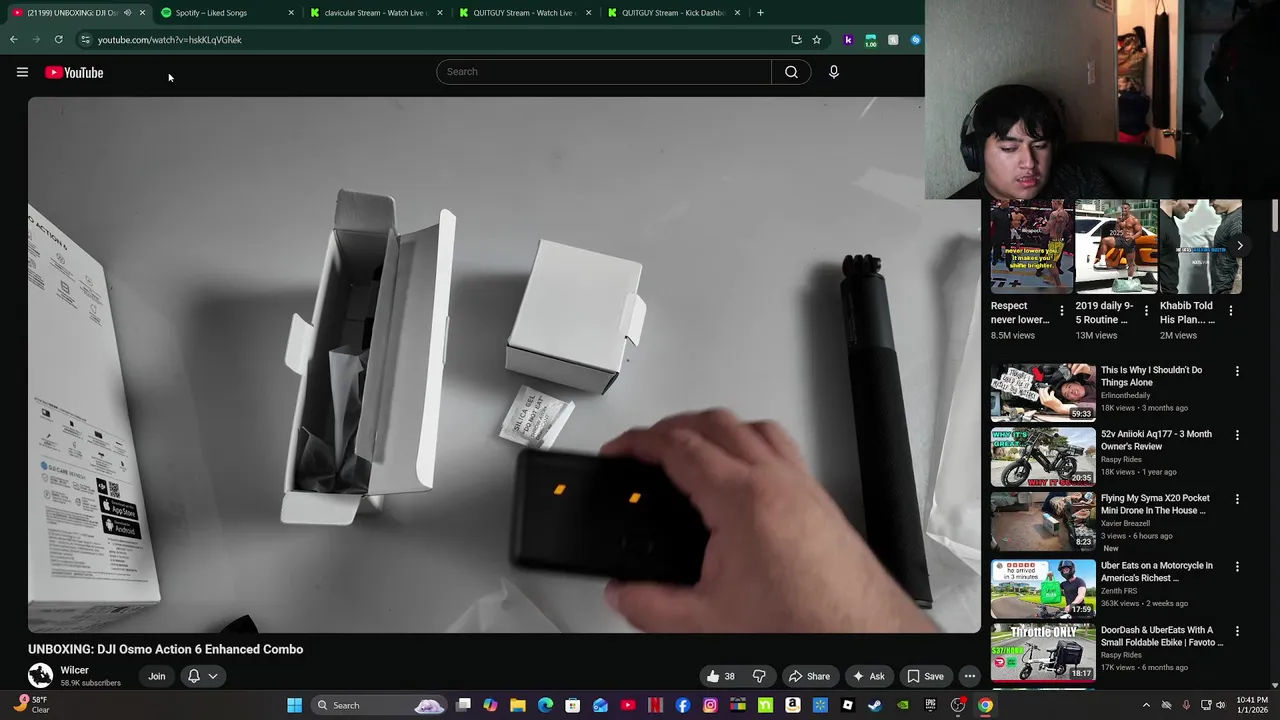Open the Instagram taskbar icon
Screen dimensions: 1280x720
(710, 705)
